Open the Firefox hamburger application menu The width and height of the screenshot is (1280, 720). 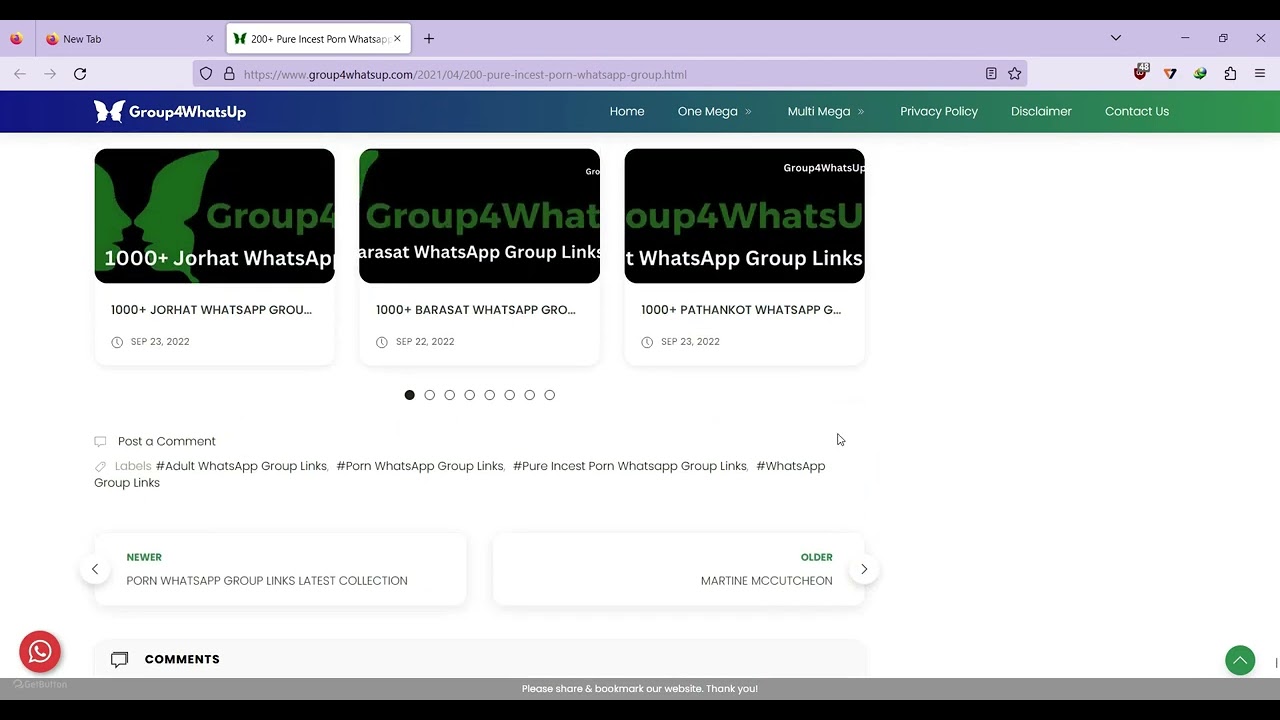pyautogui.click(x=1260, y=74)
